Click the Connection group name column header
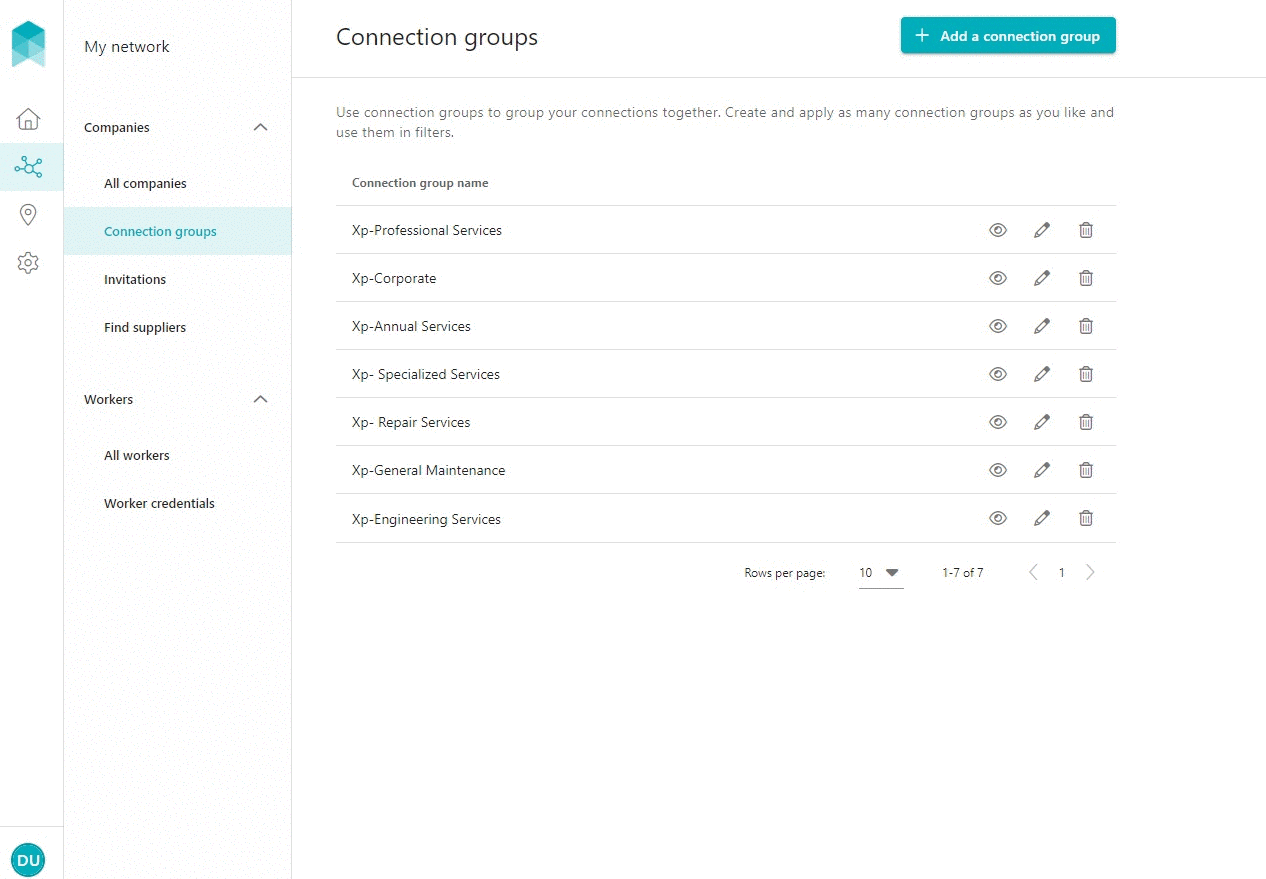Screen dimensions: 1266x879 click(420, 183)
